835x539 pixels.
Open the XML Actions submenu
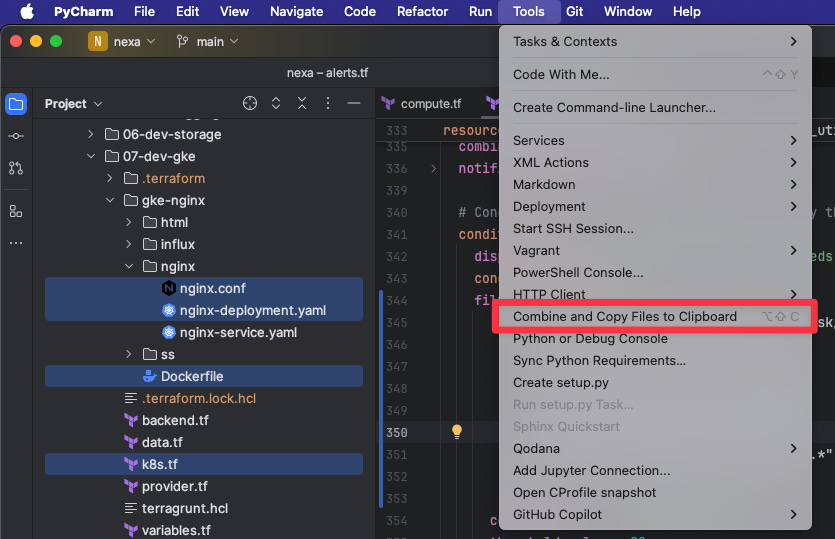[655, 162]
